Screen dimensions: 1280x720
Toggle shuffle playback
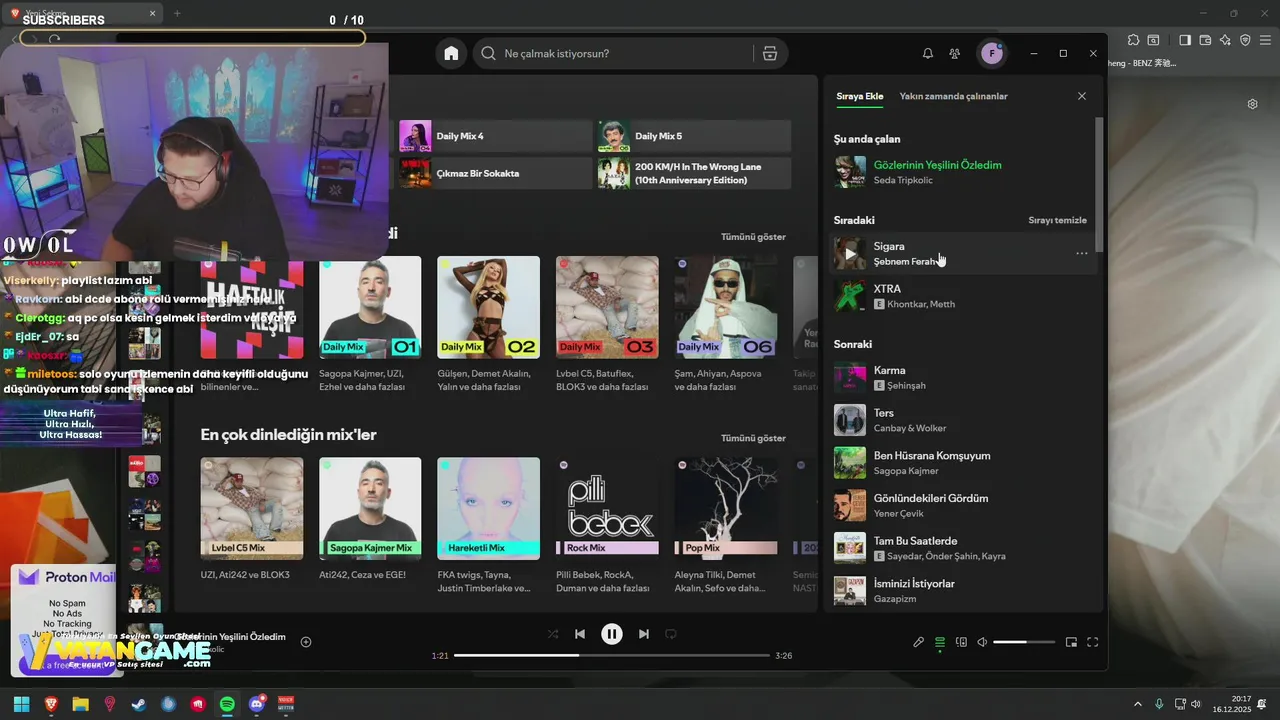(553, 634)
